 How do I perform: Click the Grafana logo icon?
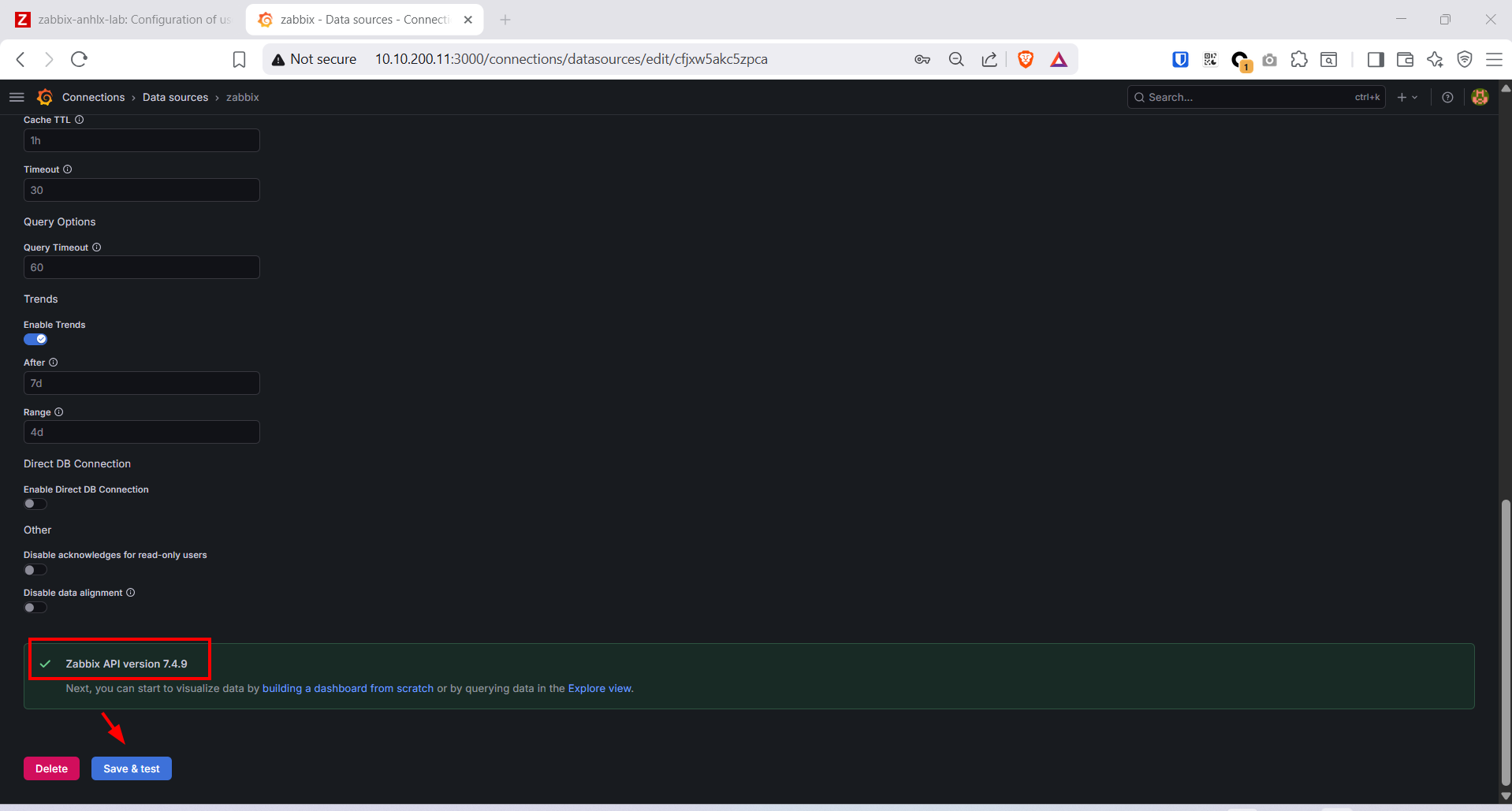pos(45,97)
